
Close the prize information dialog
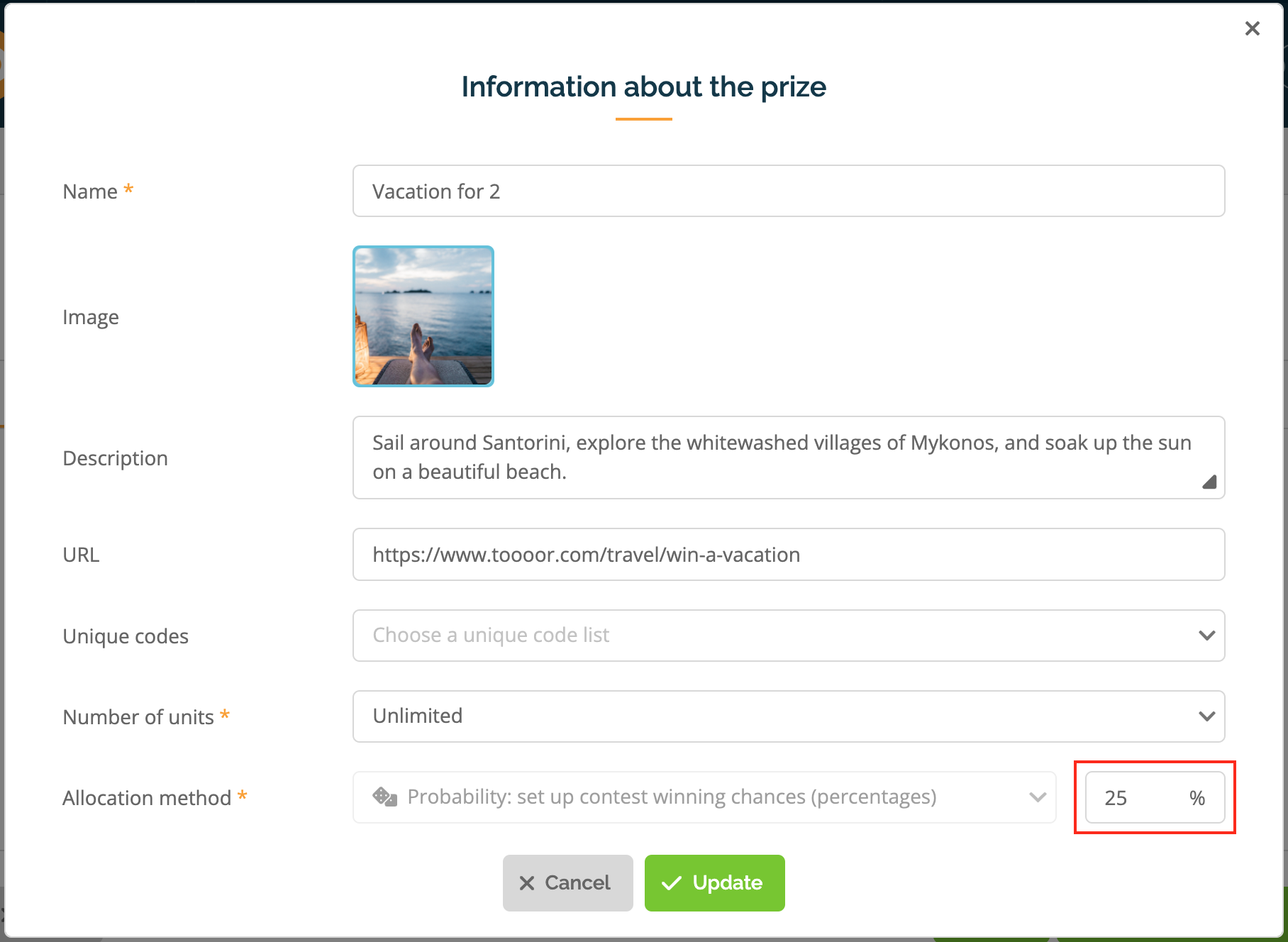click(x=1252, y=28)
